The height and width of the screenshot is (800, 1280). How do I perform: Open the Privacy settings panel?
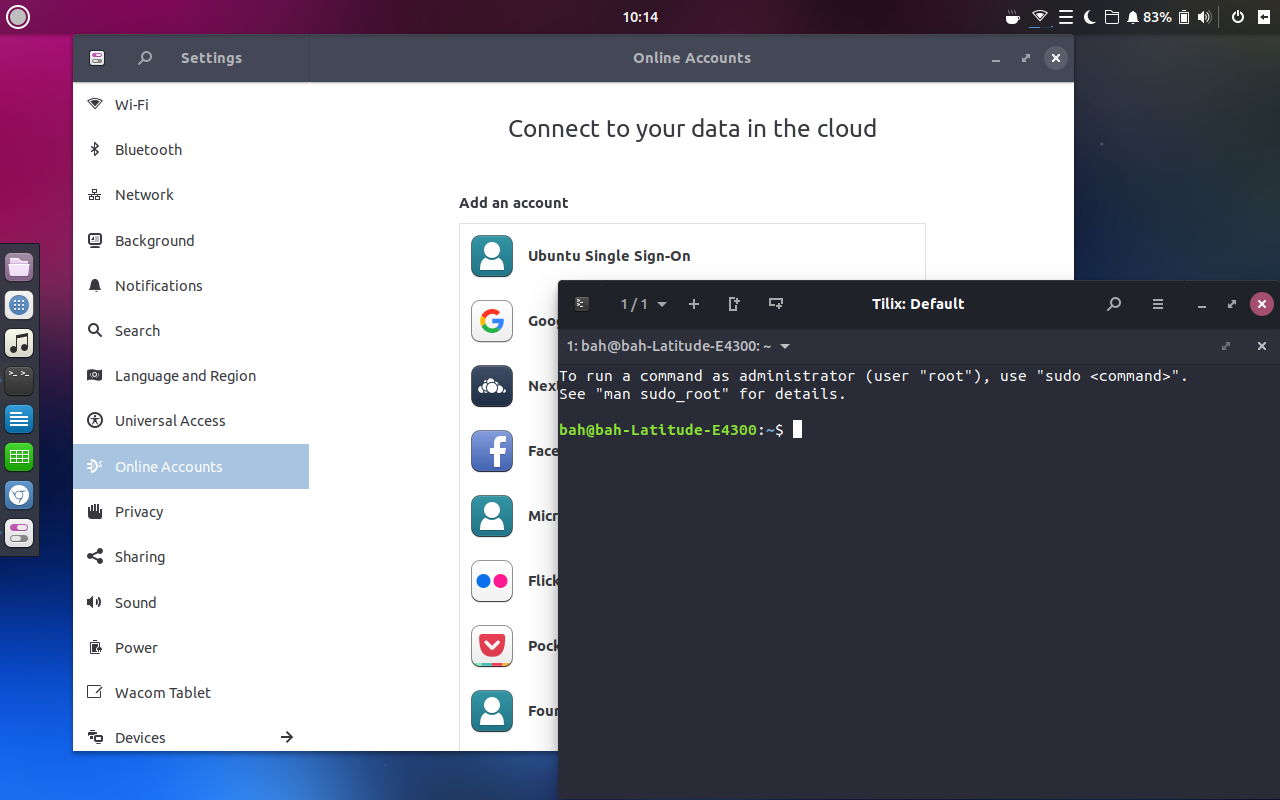pyautogui.click(x=191, y=511)
